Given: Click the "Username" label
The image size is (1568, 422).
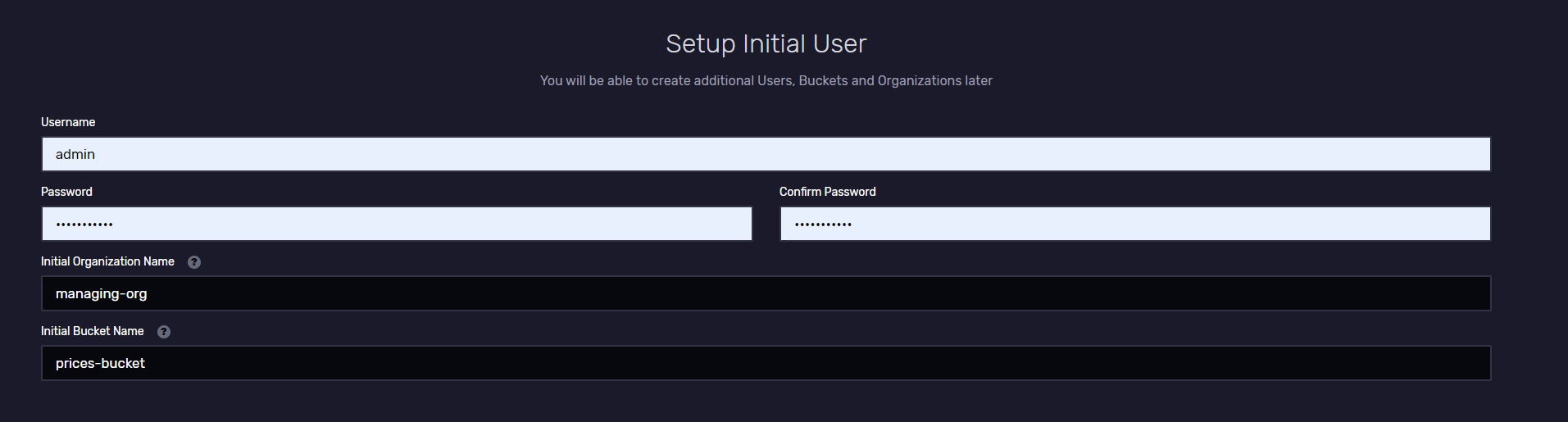Looking at the screenshot, I should [68, 122].
